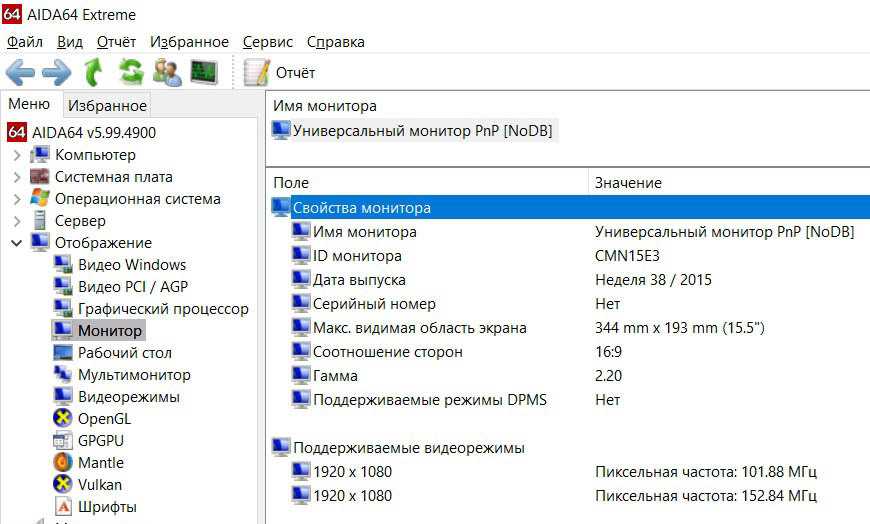Click the 16:9 value
870x524 pixels.
[608, 352]
